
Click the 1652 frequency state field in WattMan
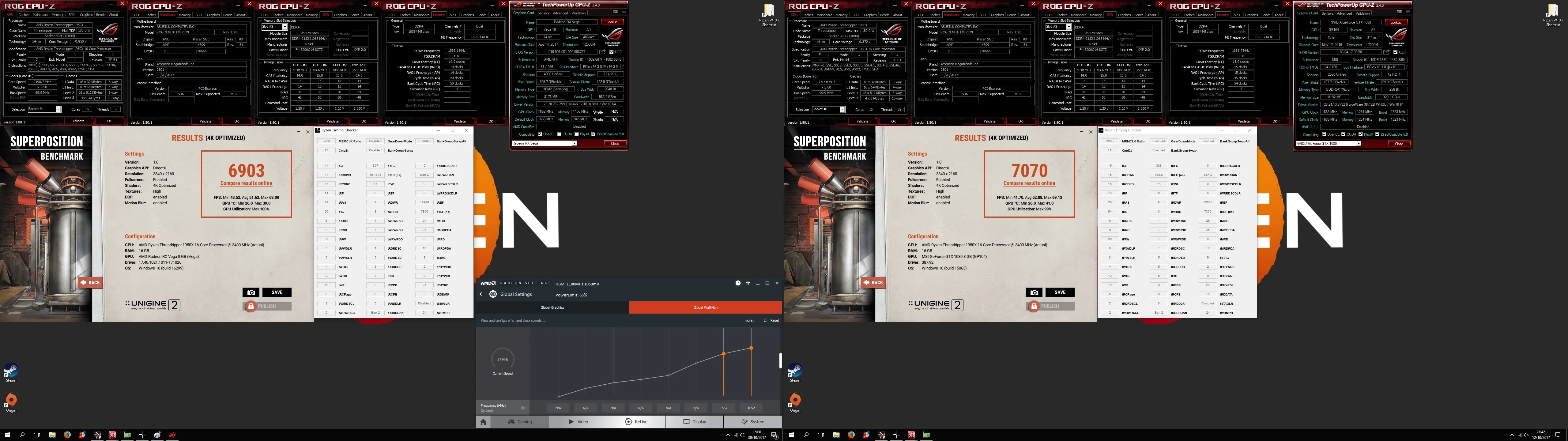751,408
